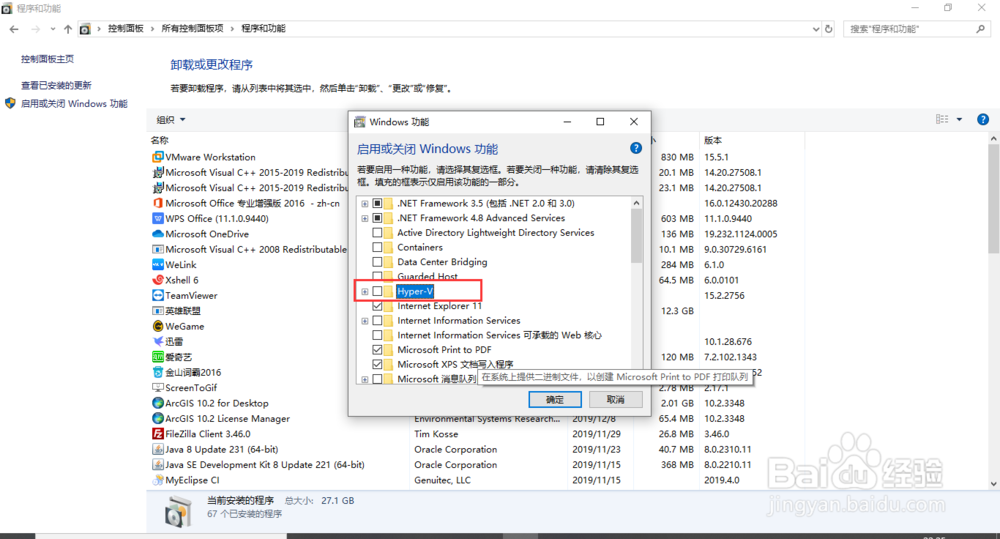Click the ArcGIS 10.2 License Manager icon
This screenshot has height=539, width=1000.
click(x=158, y=418)
